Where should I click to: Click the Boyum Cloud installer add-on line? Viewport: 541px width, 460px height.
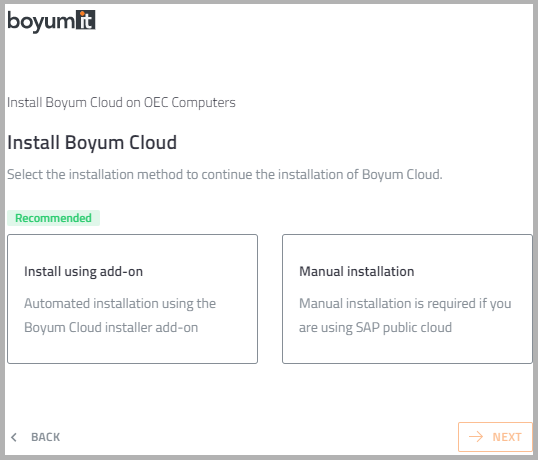tap(111, 327)
